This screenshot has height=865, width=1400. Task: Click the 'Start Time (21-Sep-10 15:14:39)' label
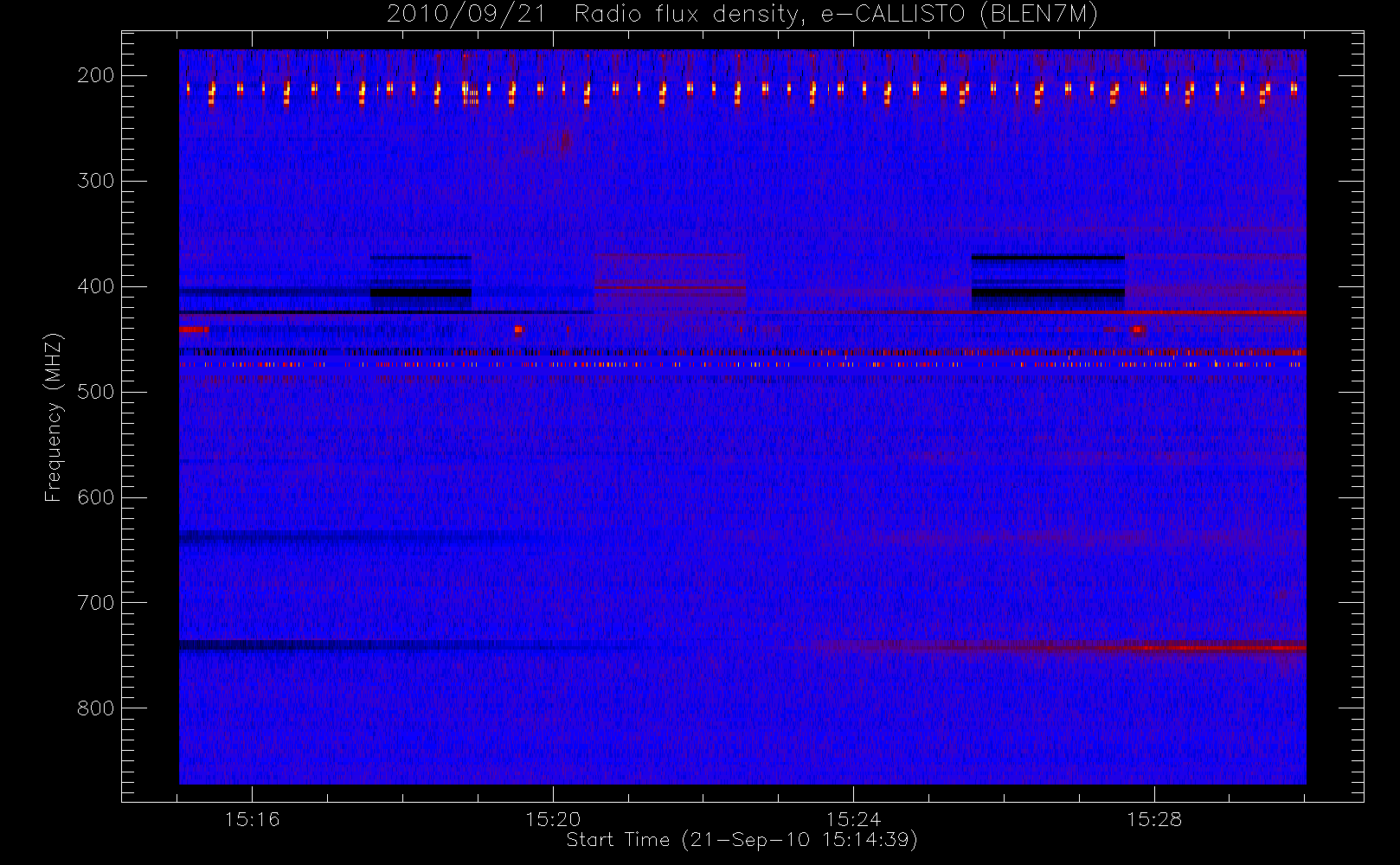[742, 840]
